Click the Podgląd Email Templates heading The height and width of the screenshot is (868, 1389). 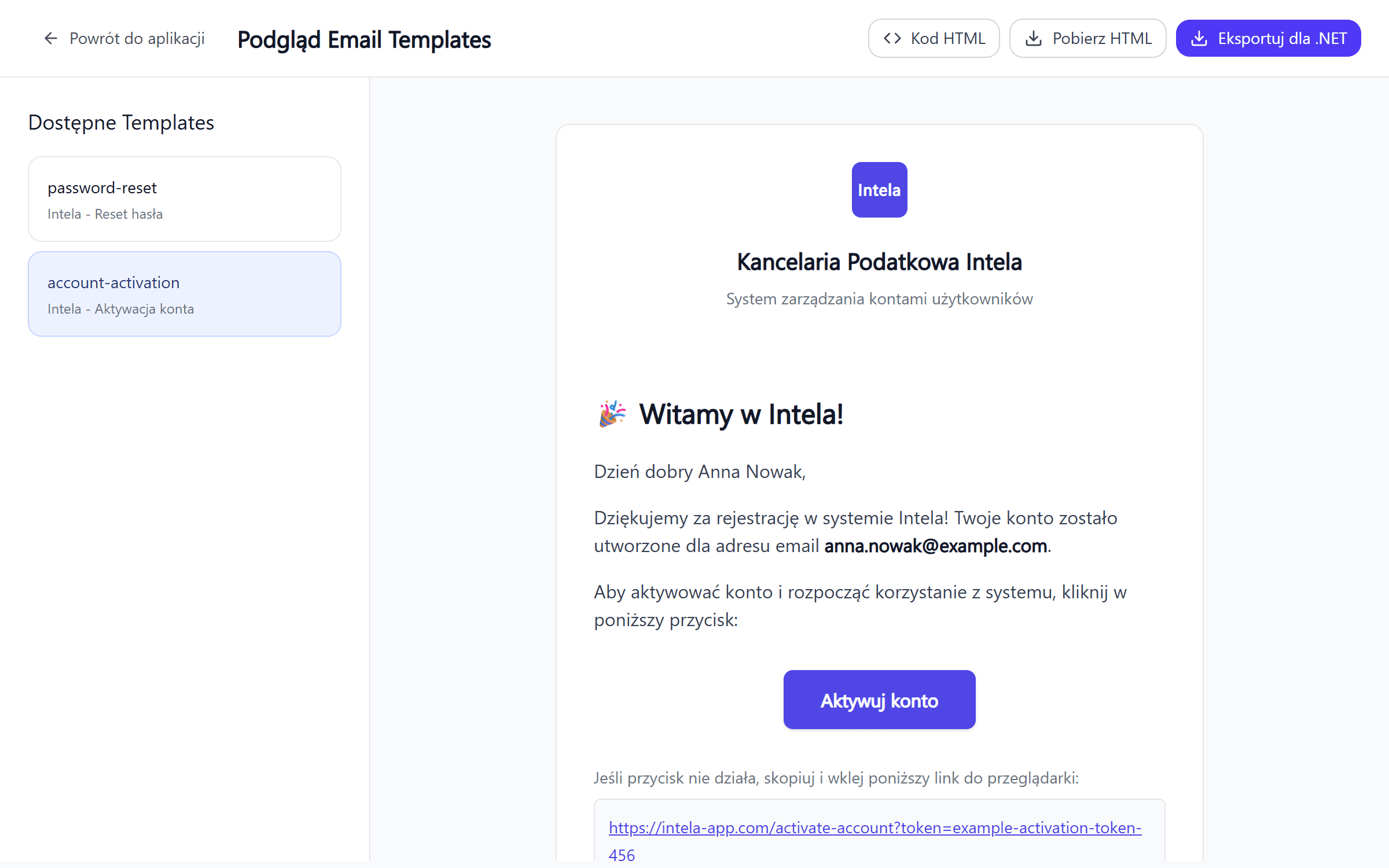[x=364, y=40]
